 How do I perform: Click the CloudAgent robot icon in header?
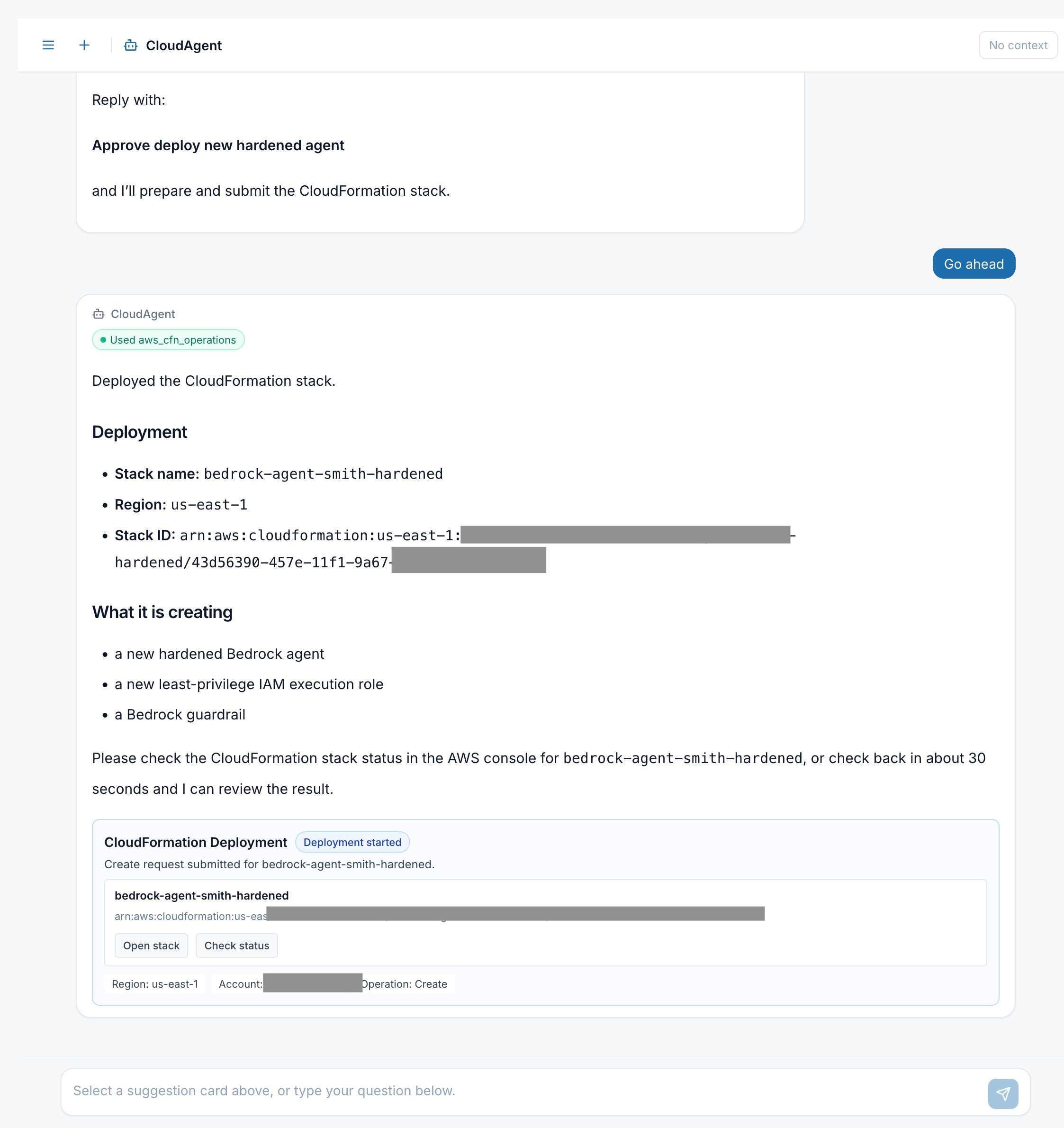pos(130,45)
